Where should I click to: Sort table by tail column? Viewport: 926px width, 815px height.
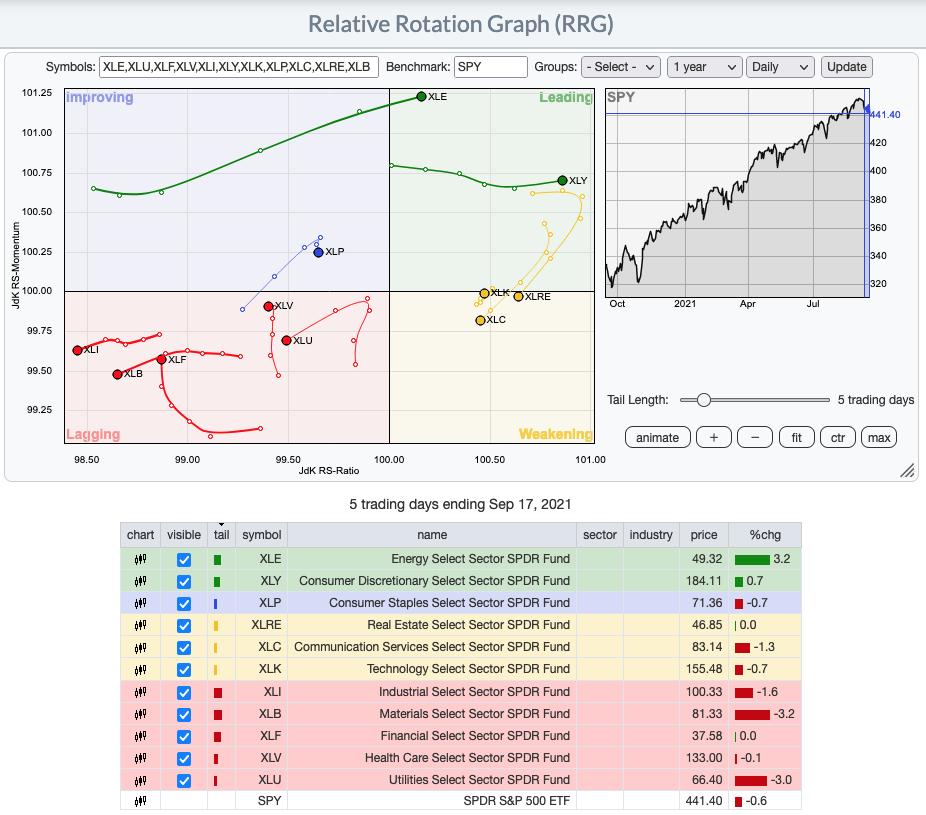coord(221,534)
